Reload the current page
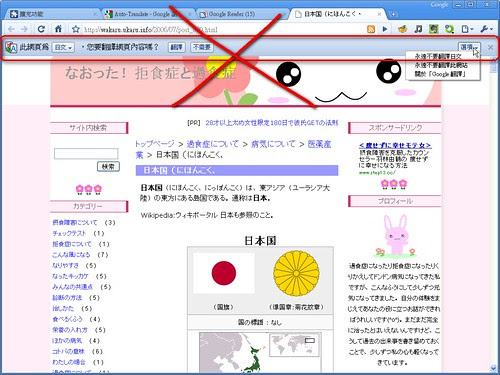 (x=41, y=29)
